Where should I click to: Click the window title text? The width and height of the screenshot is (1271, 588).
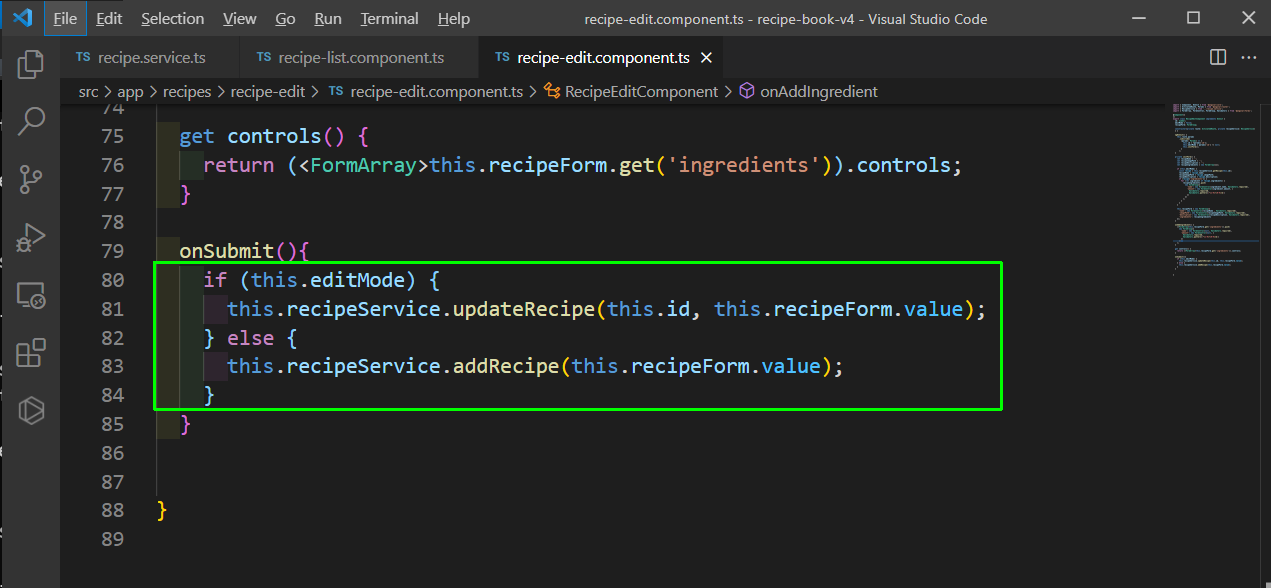(x=786, y=19)
